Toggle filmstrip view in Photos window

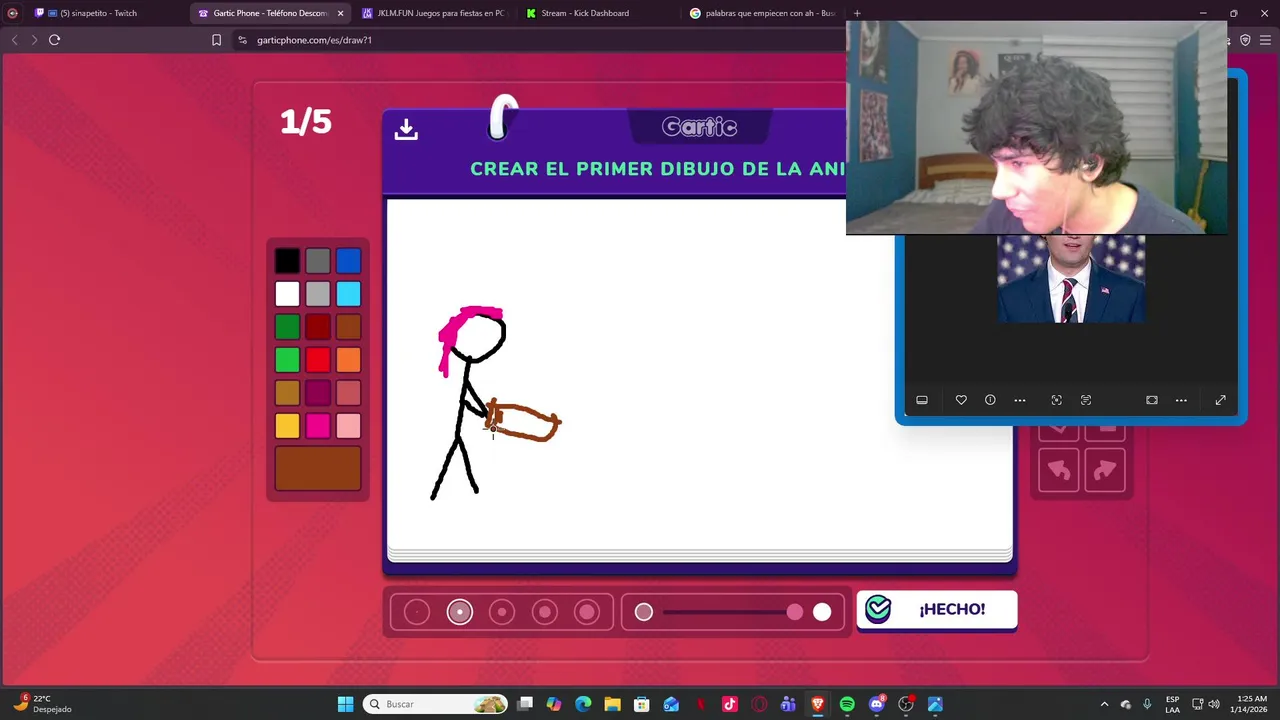922,400
